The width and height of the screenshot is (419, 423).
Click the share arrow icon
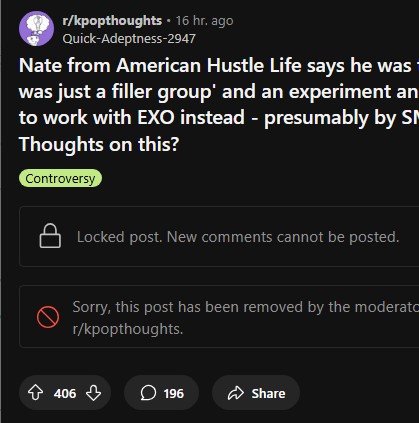236,393
